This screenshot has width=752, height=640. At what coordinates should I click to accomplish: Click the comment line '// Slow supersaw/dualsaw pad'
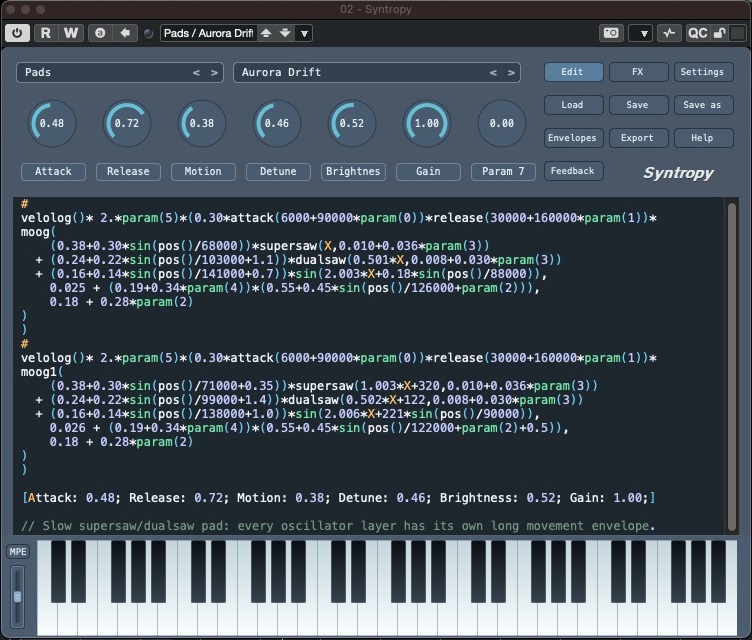[338, 526]
